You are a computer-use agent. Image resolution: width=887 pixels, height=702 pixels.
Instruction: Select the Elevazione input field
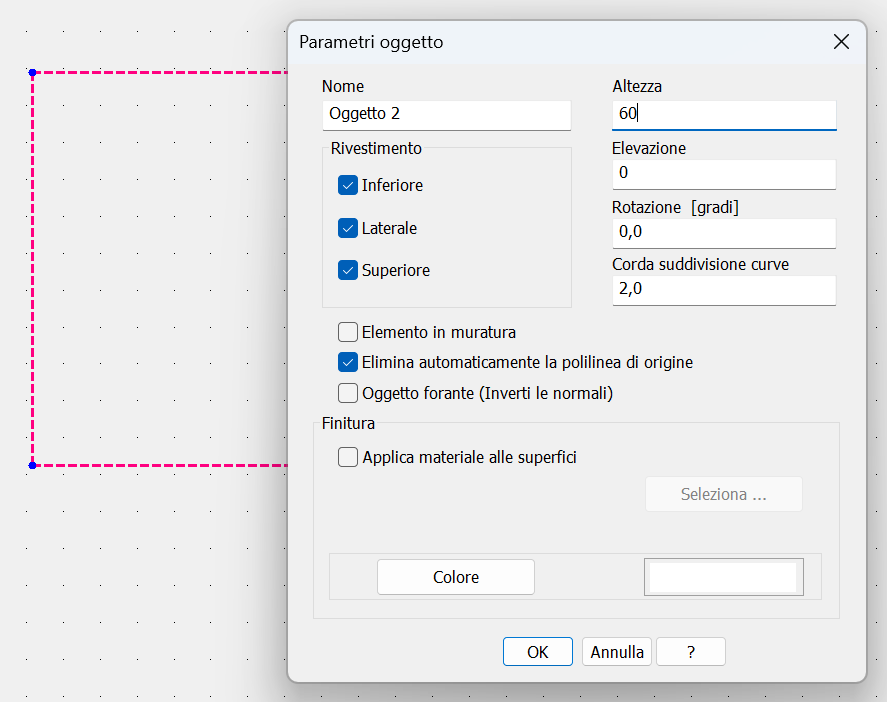click(x=724, y=174)
